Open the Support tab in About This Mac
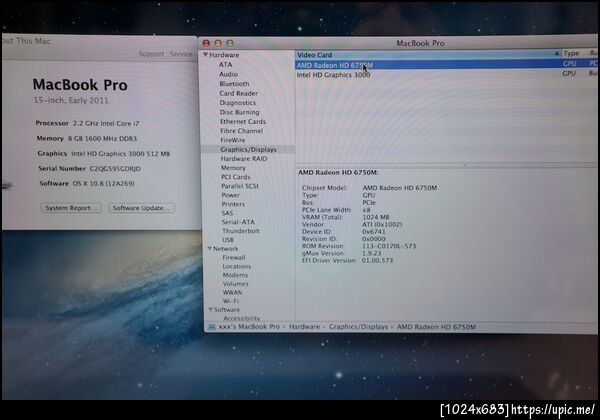This screenshot has height=420, width=600. point(152,54)
